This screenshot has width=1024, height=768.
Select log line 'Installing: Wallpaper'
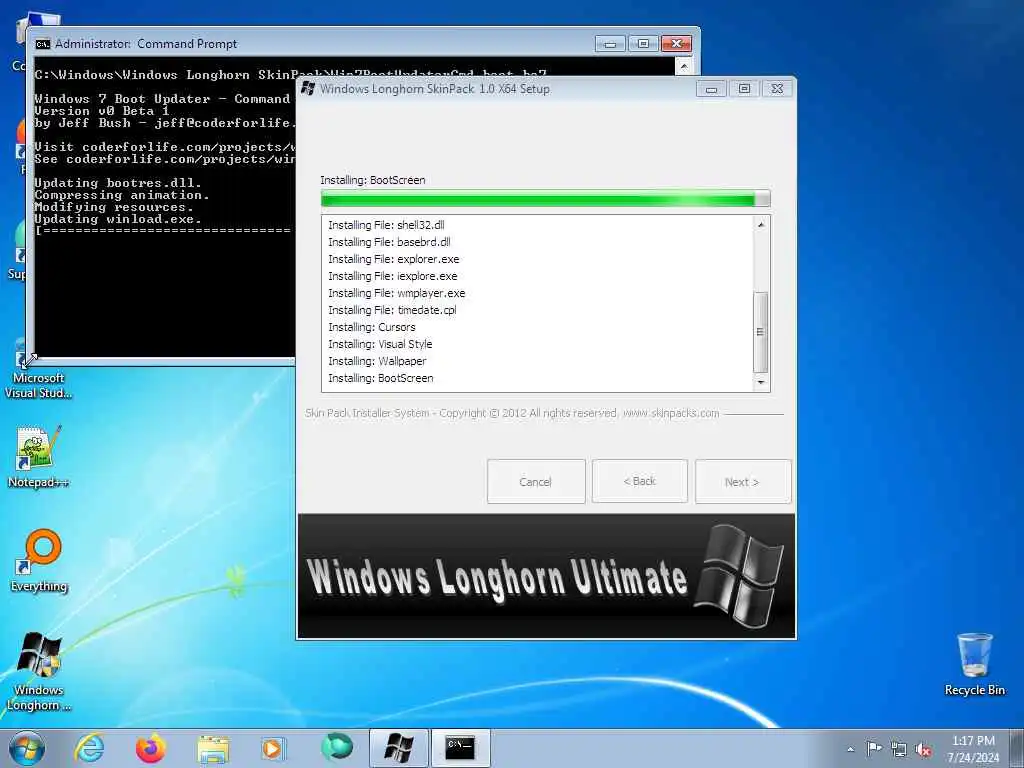377,360
